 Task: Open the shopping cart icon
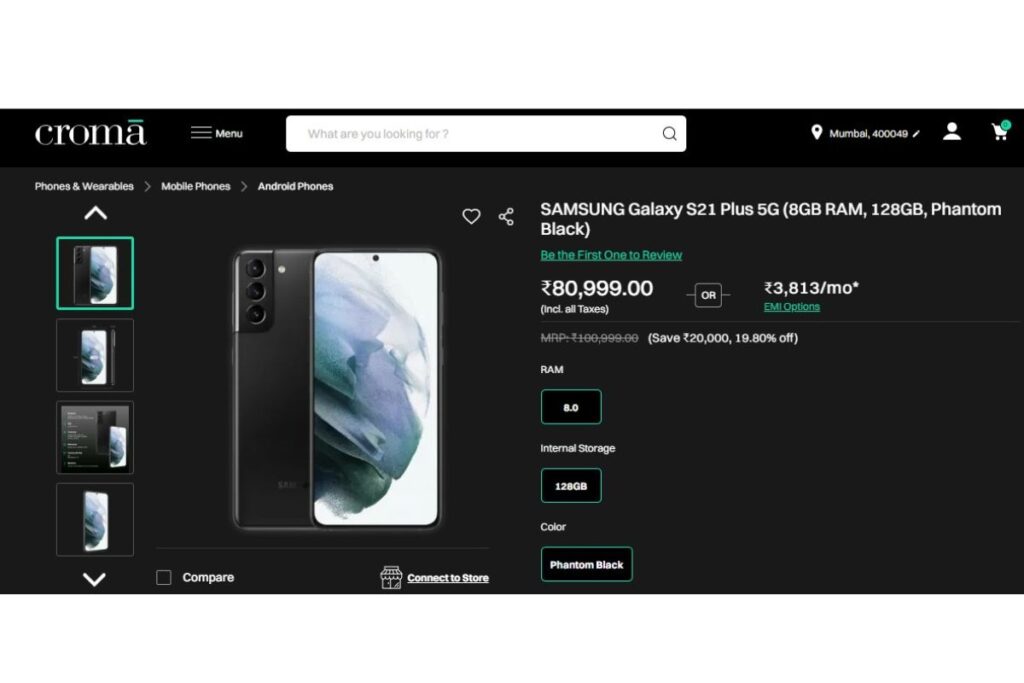(x=1000, y=131)
